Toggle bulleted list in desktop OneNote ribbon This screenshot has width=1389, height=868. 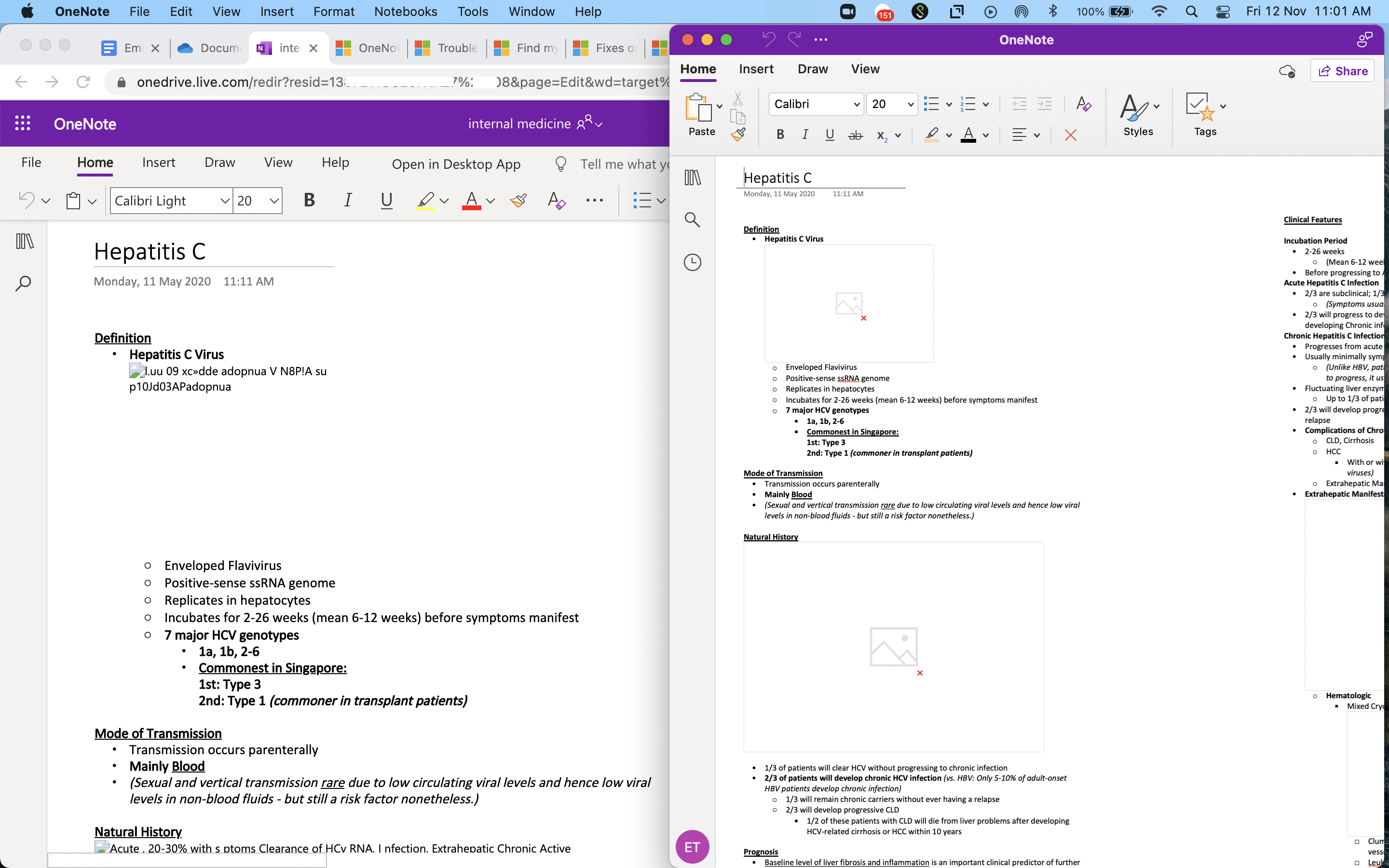[931, 104]
